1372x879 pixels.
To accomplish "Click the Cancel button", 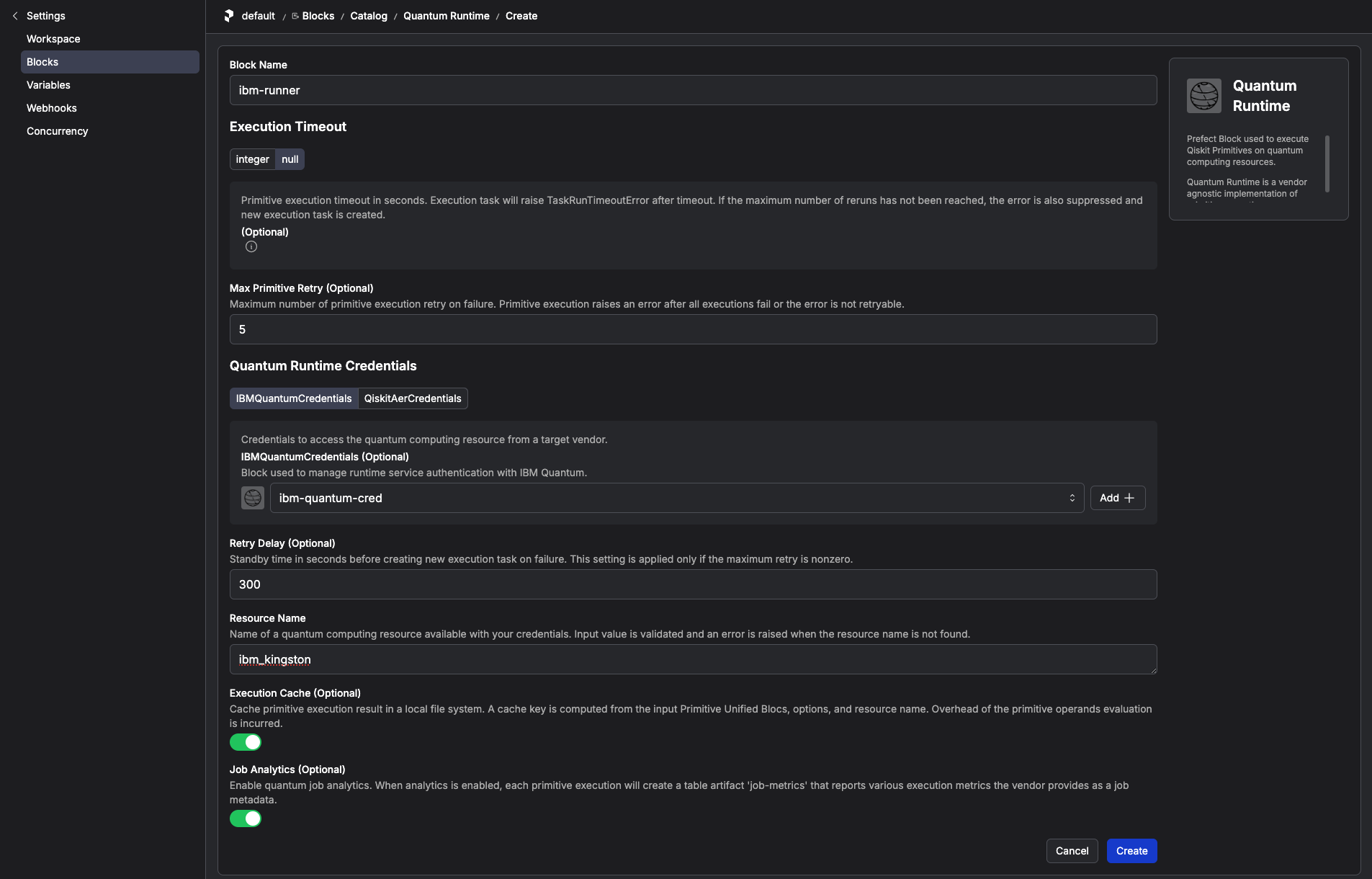I will pos(1072,851).
